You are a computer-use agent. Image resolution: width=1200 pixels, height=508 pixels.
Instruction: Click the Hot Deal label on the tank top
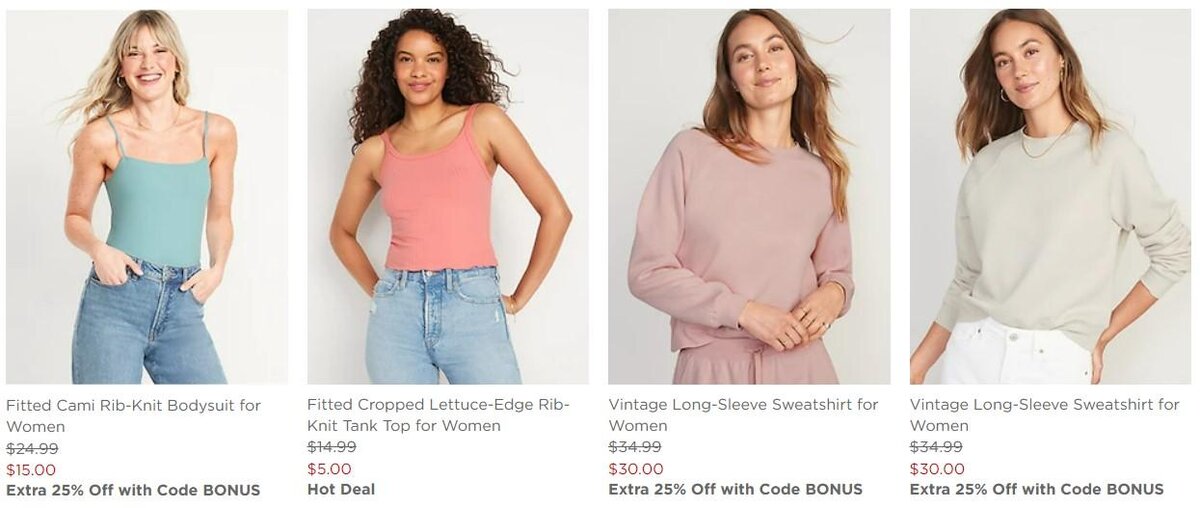point(341,490)
